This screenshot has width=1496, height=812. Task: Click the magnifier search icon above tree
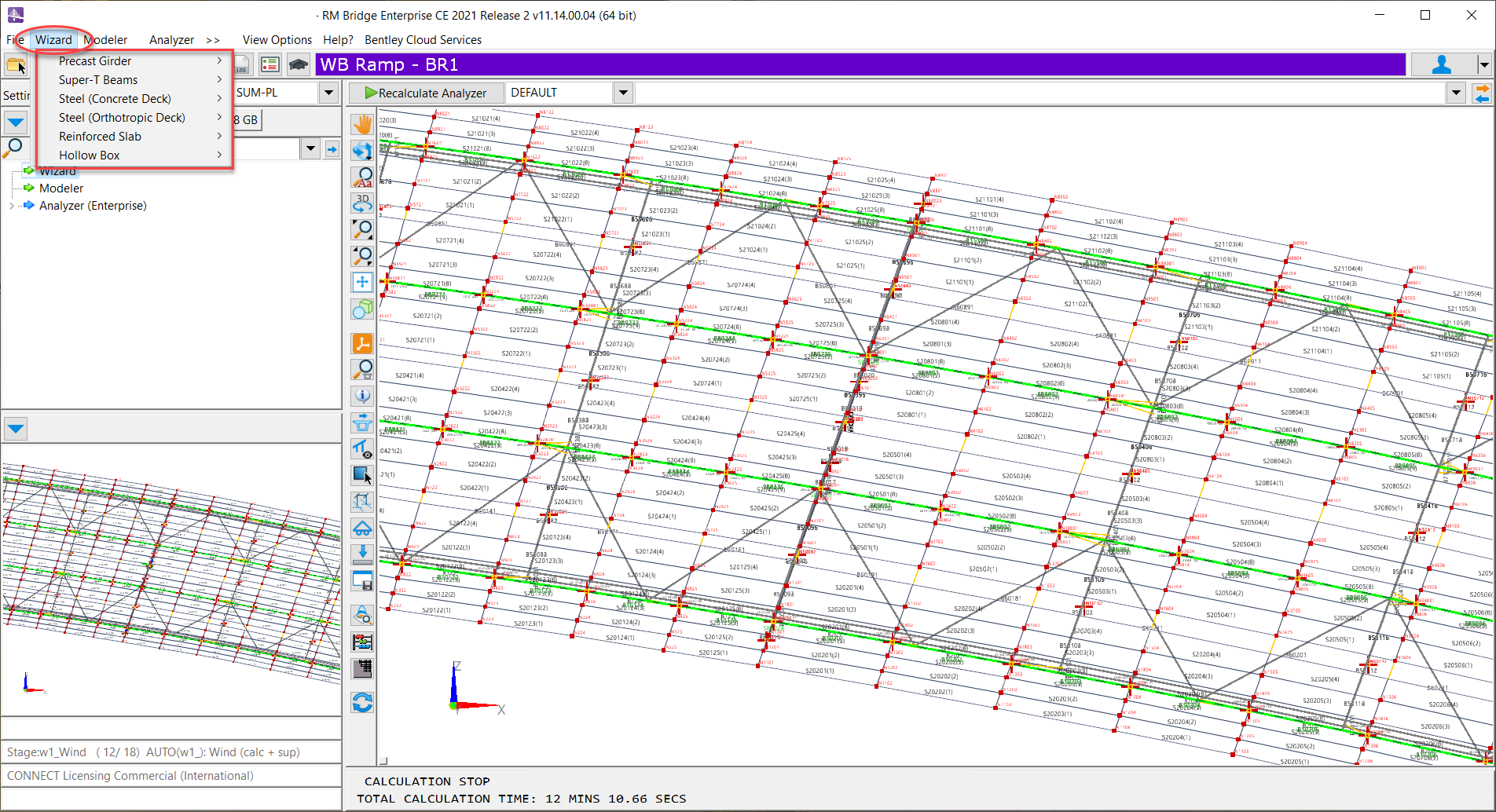pyautogui.click(x=14, y=148)
